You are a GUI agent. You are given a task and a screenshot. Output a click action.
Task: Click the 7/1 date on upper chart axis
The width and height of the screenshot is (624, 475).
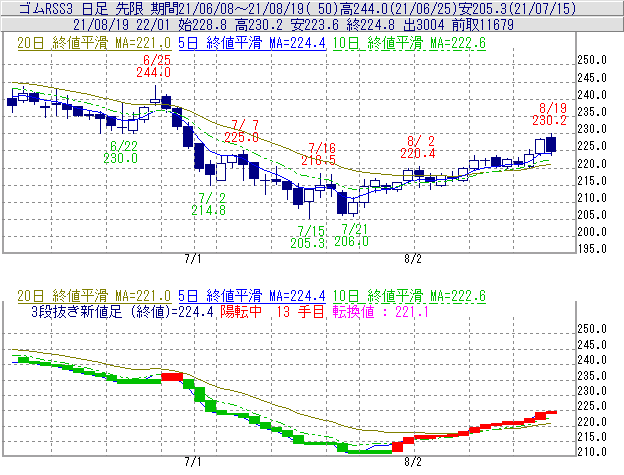[193, 259]
